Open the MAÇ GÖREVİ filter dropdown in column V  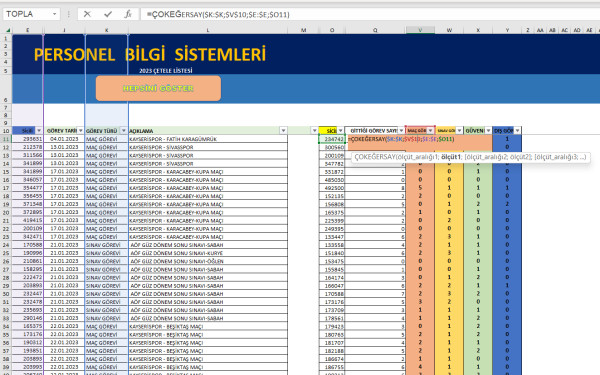(x=430, y=130)
